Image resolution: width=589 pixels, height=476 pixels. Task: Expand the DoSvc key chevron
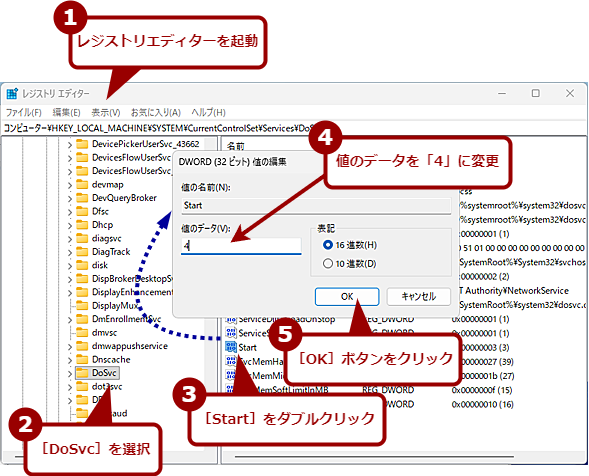pyautogui.click(x=70, y=374)
